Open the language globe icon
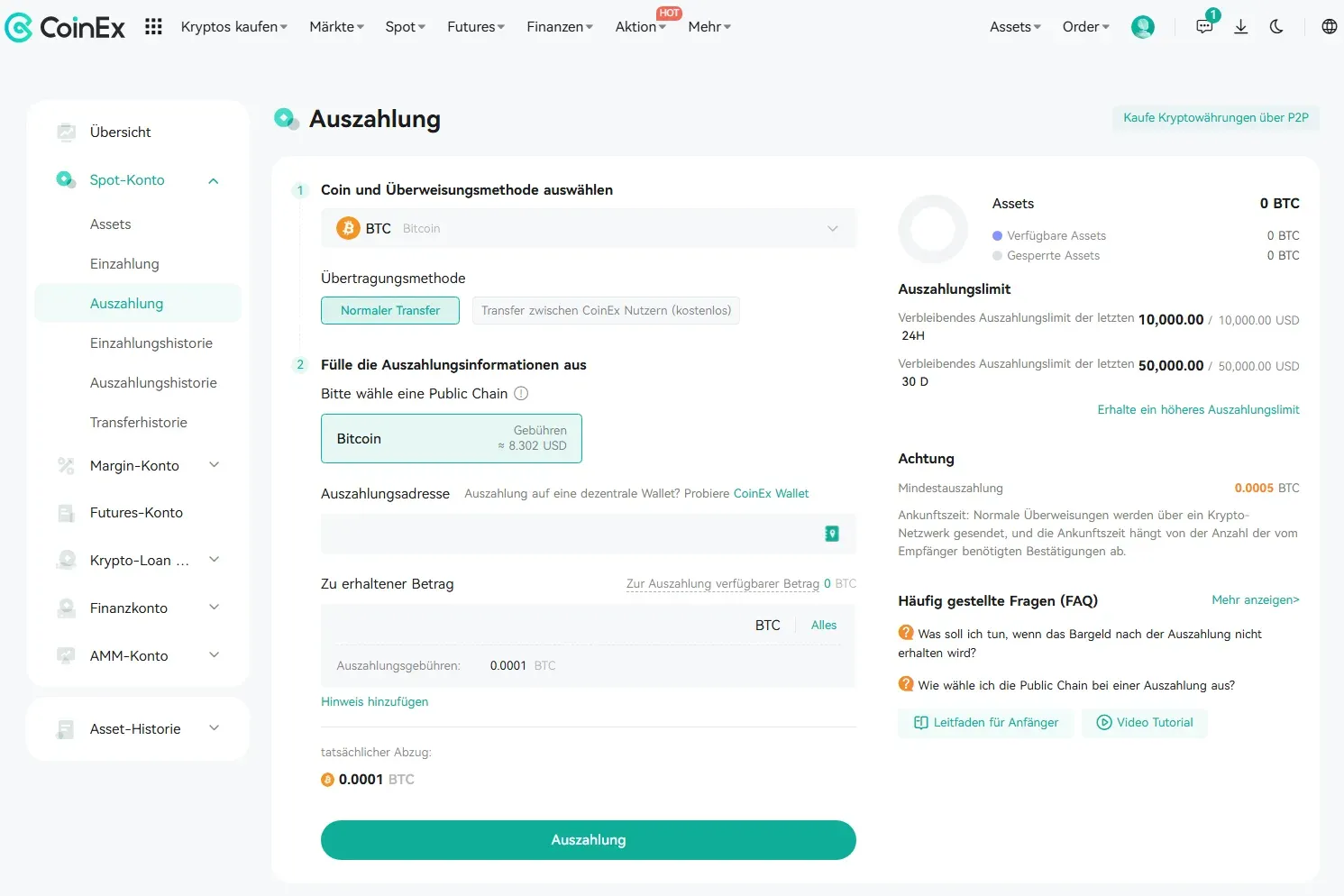This screenshot has height=896, width=1344. click(1330, 27)
